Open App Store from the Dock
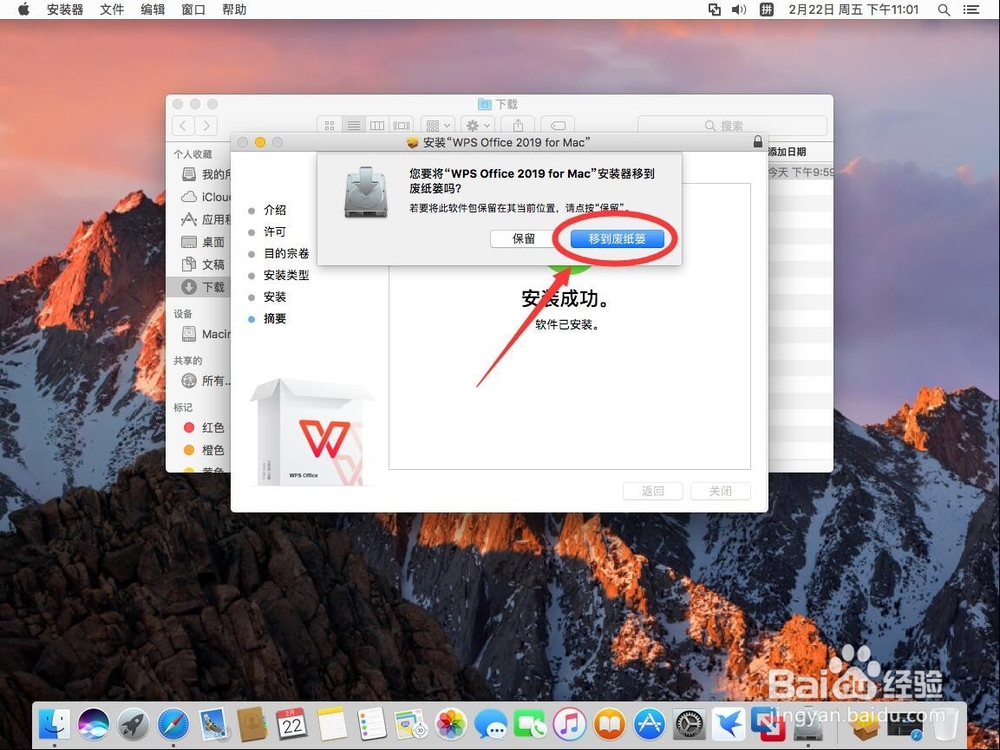Viewport: 1000px width, 750px height. [649, 724]
